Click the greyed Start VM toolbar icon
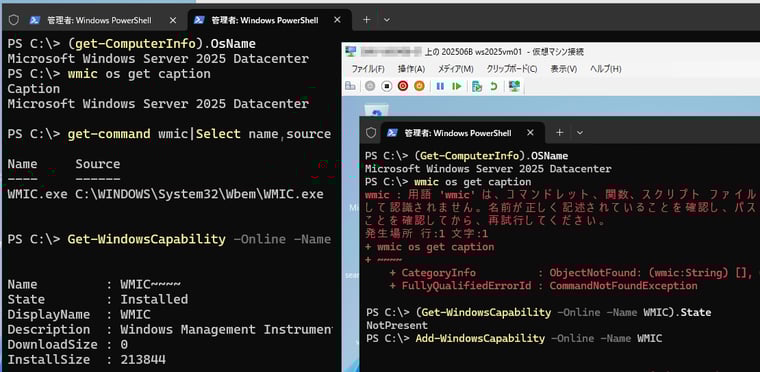This screenshot has height=372, width=760. coord(370,86)
